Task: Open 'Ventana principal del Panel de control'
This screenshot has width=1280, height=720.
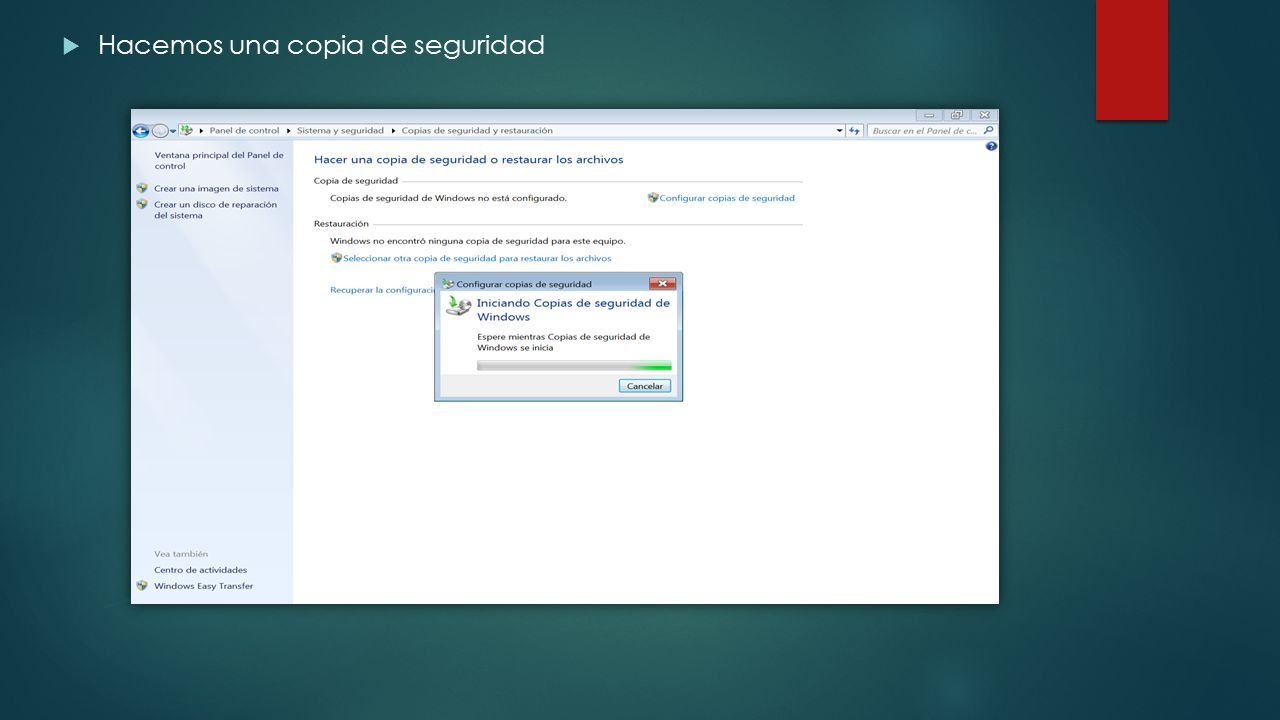Action: click(x=219, y=160)
